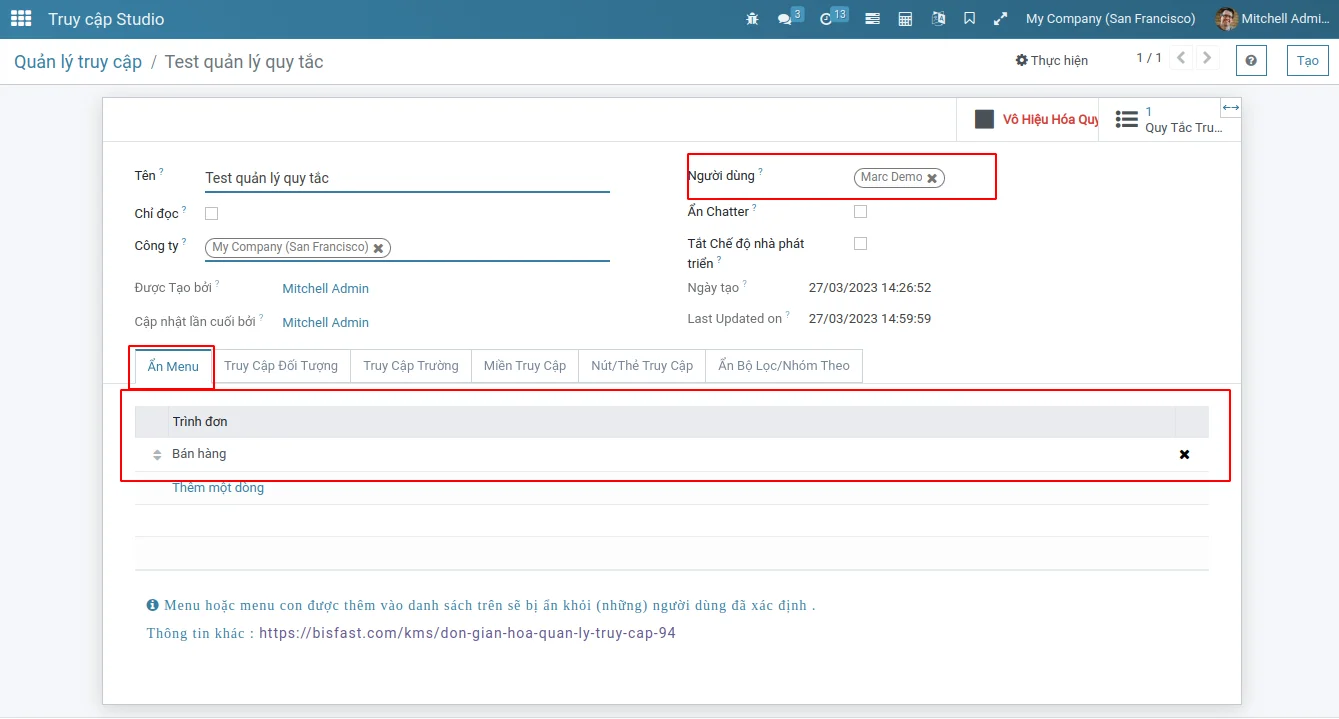
Task: Open the Thực hiện action menu
Action: (x=1052, y=60)
